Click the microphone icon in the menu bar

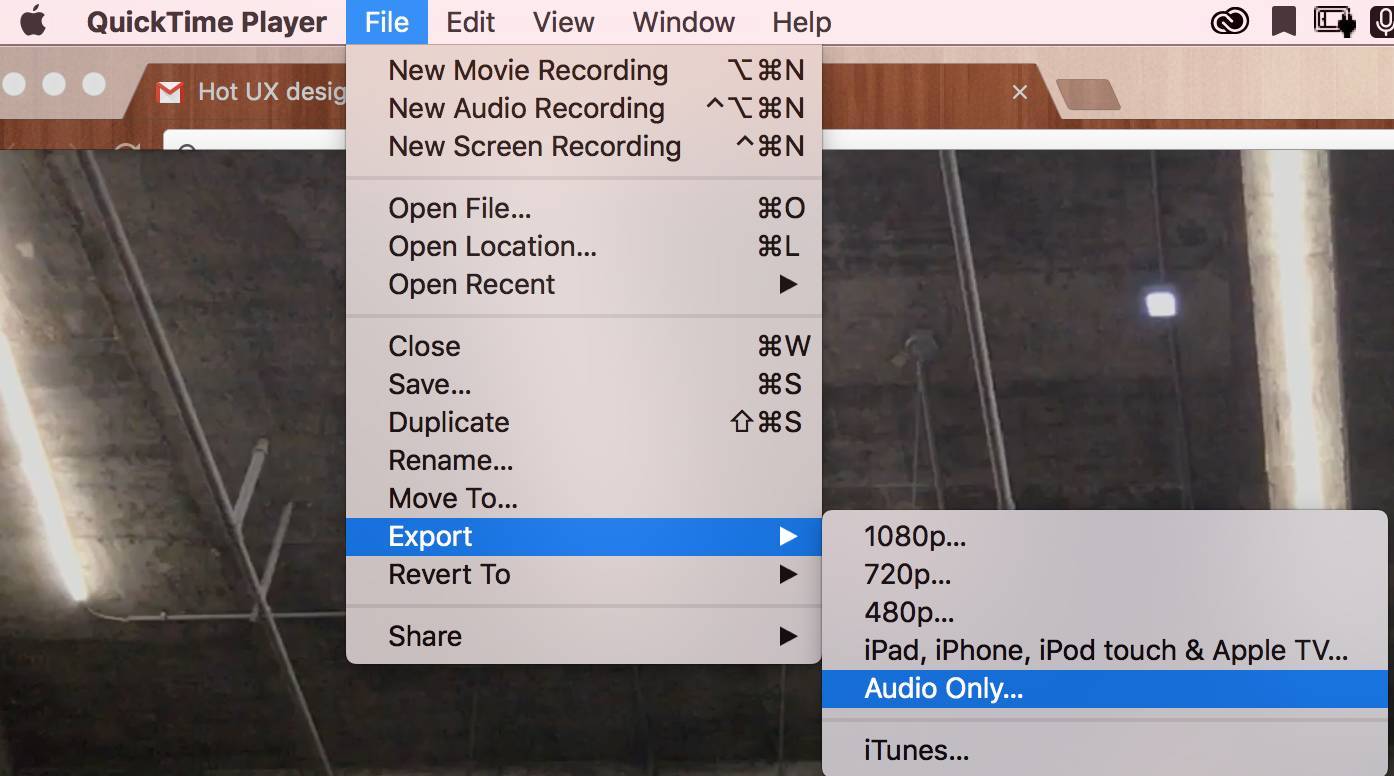pos(1383,21)
